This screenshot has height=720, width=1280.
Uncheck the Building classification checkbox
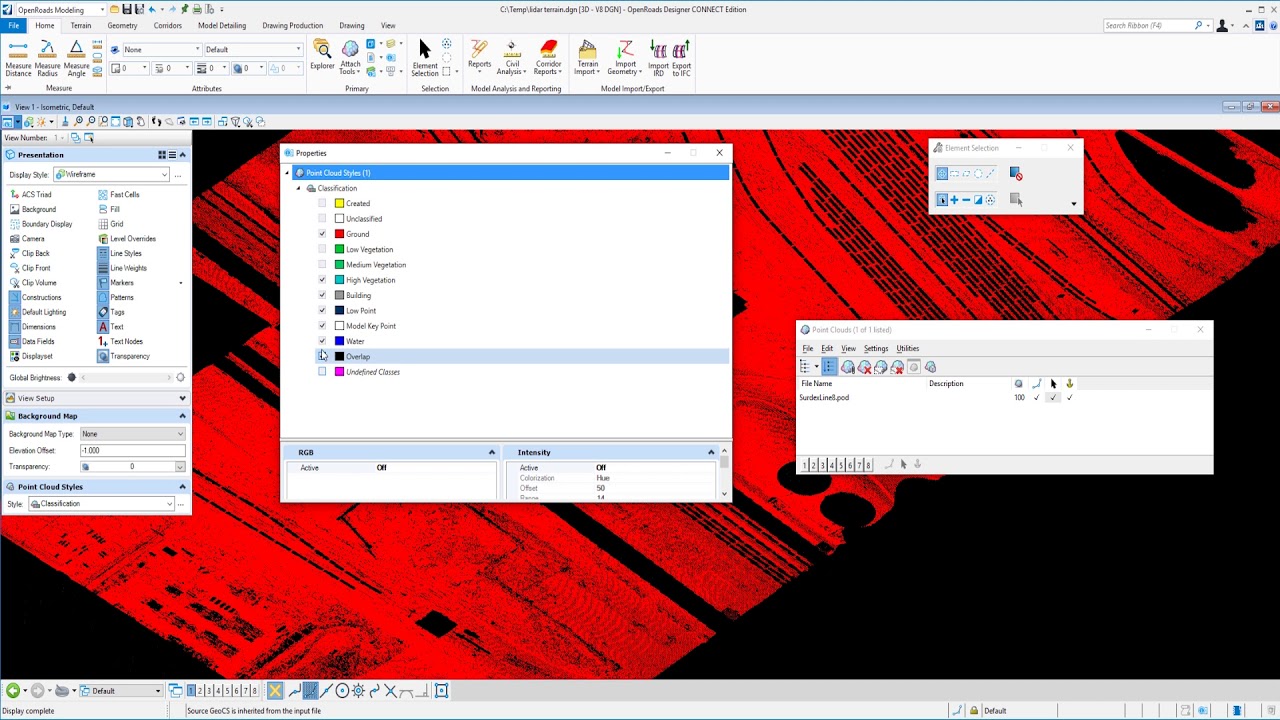(x=322, y=295)
